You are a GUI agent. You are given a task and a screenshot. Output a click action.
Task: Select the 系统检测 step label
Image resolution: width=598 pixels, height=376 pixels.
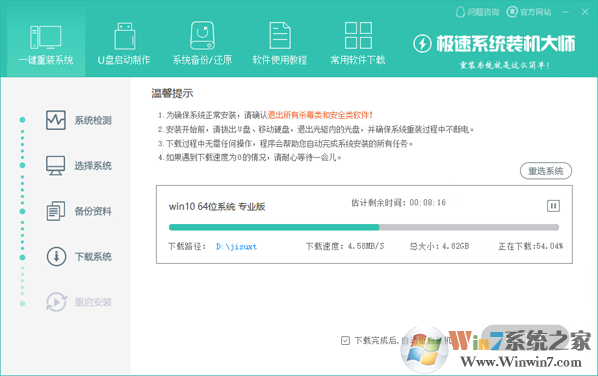[x=93, y=121]
